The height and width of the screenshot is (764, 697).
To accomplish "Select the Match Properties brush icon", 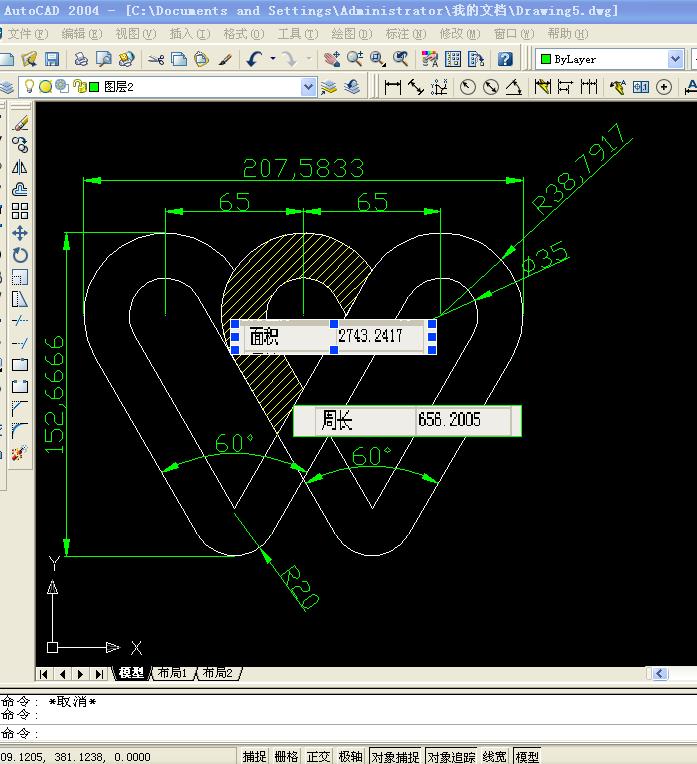I will pyautogui.click(x=225, y=59).
